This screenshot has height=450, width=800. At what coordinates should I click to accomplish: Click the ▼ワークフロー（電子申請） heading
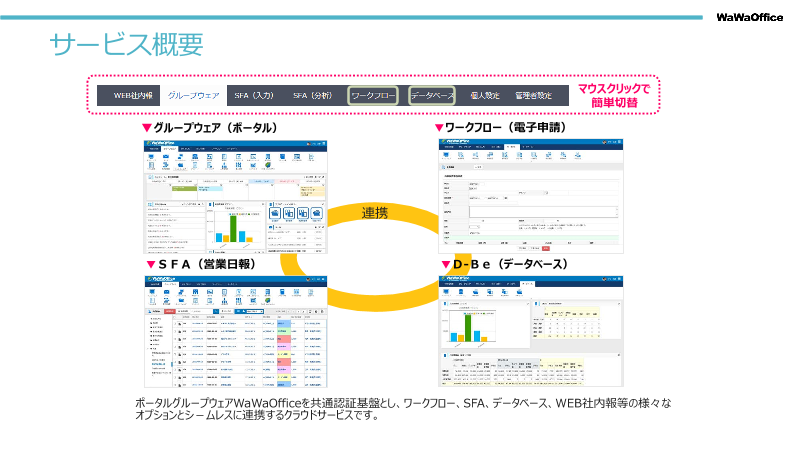coord(501,127)
